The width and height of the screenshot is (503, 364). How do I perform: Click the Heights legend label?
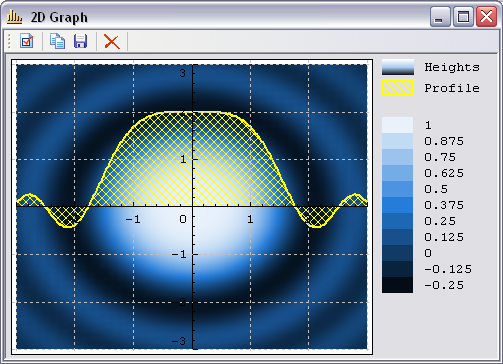452,67
